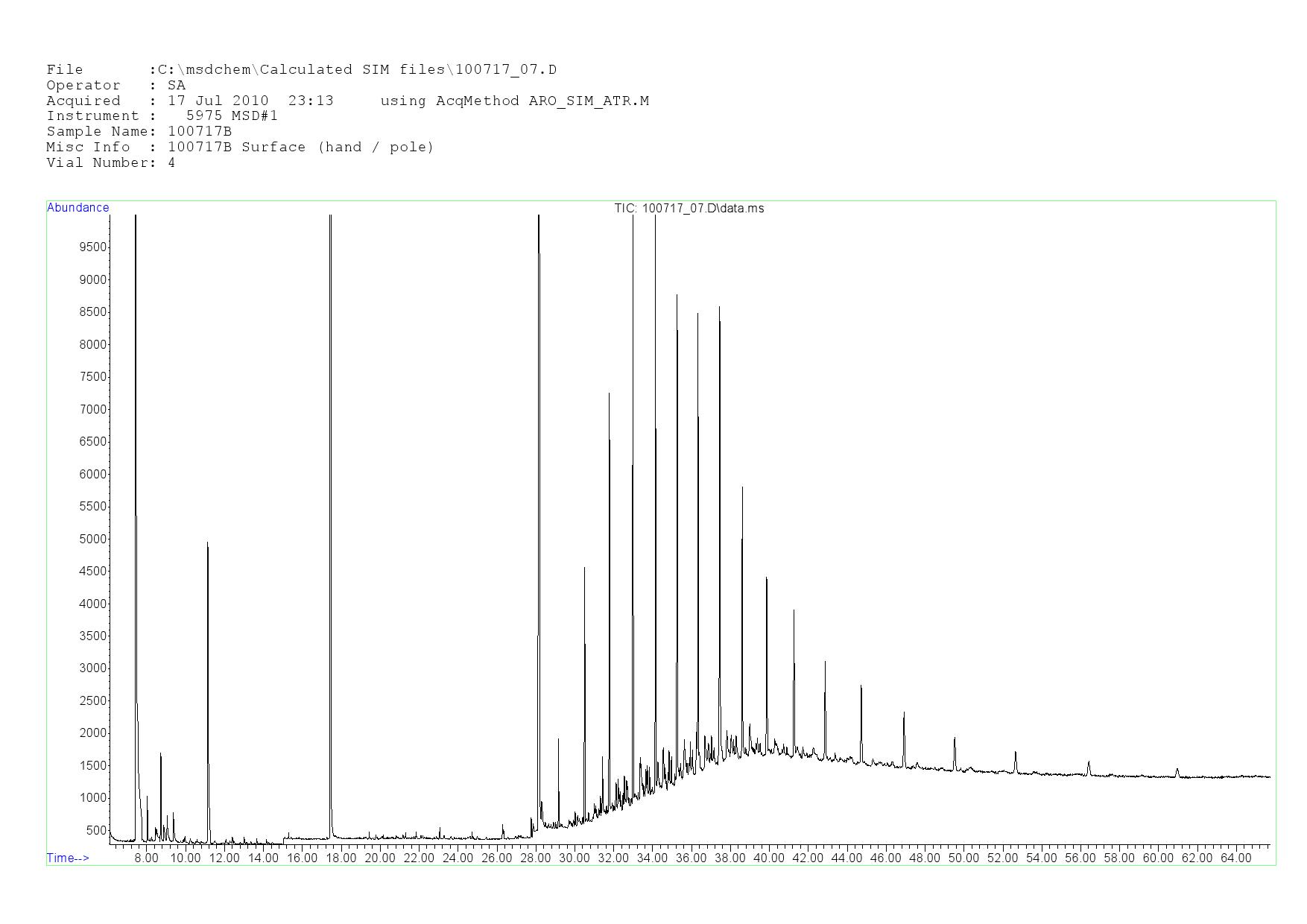This screenshot has height=924, width=1307.
Task: Click the blue Time--> axis label
Action: (x=68, y=858)
